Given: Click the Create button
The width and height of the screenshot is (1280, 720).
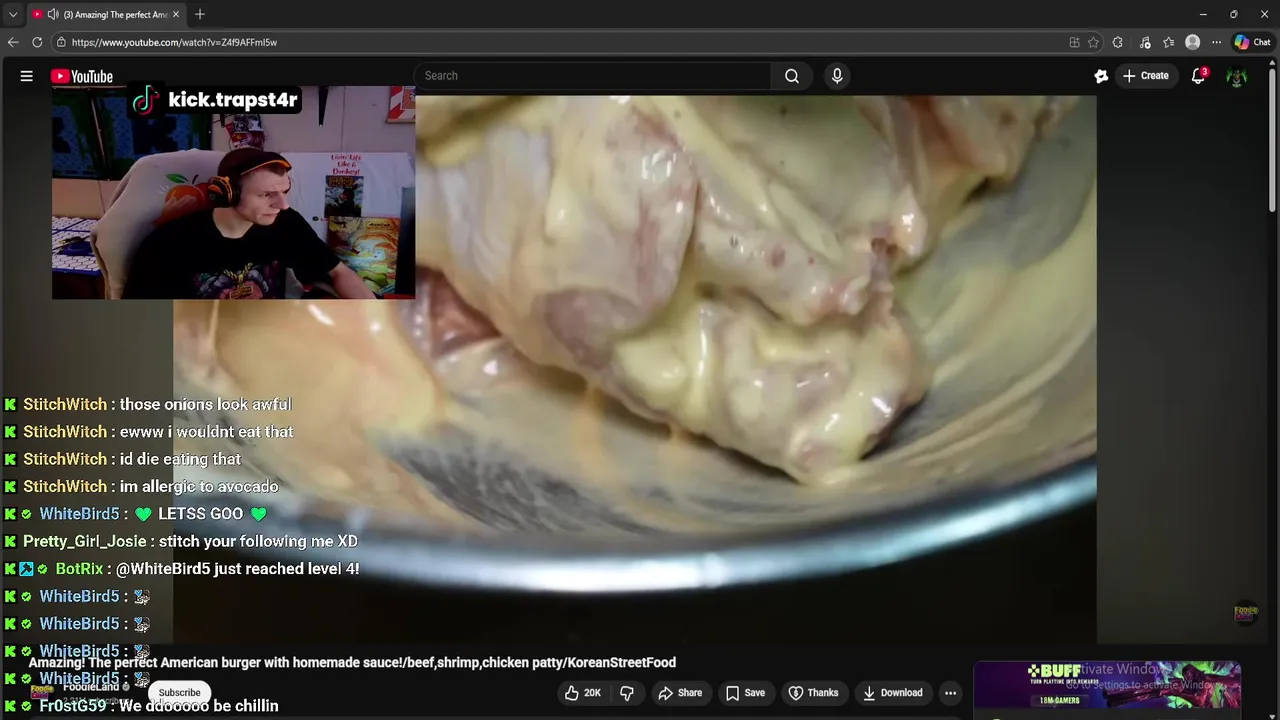Looking at the screenshot, I should click(x=1146, y=76).
